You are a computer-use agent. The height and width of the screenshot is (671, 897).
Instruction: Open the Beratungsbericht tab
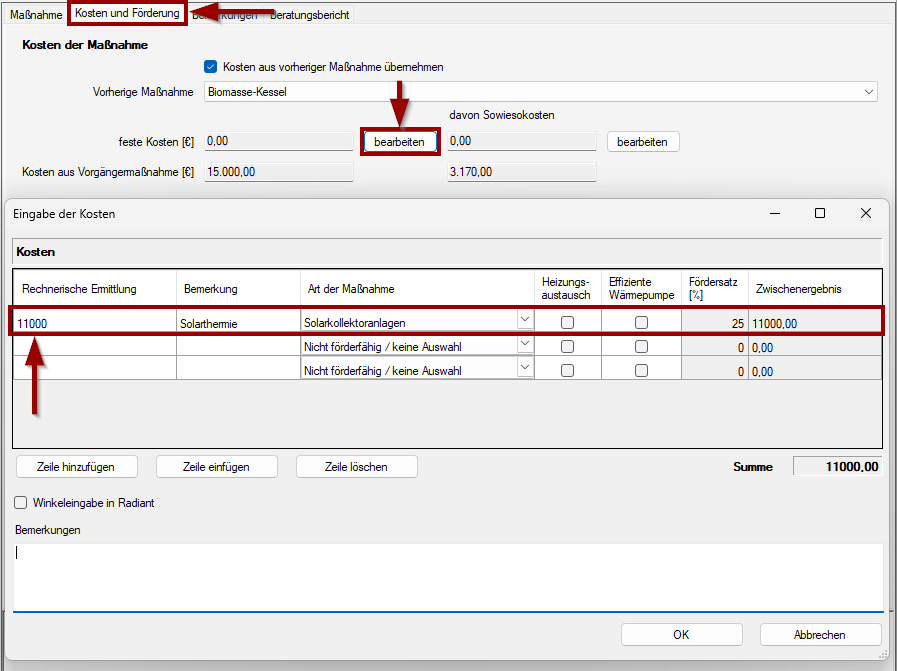(x=310, y=15)
